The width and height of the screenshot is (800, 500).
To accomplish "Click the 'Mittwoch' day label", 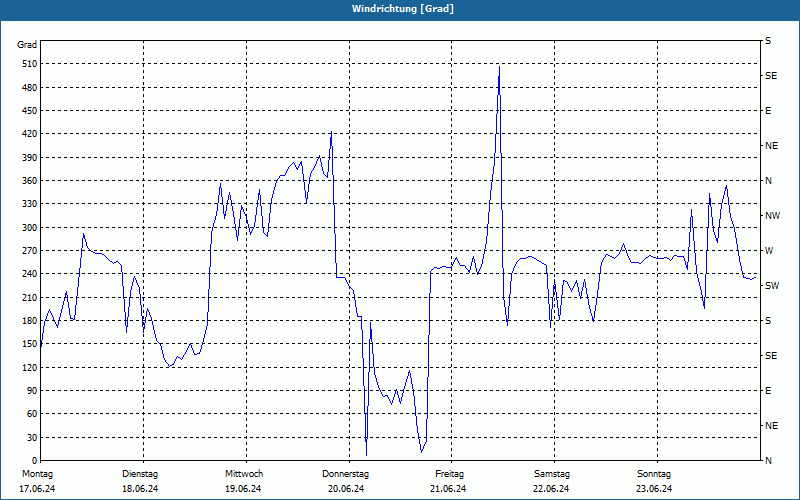I will click(x=244, y=474).
